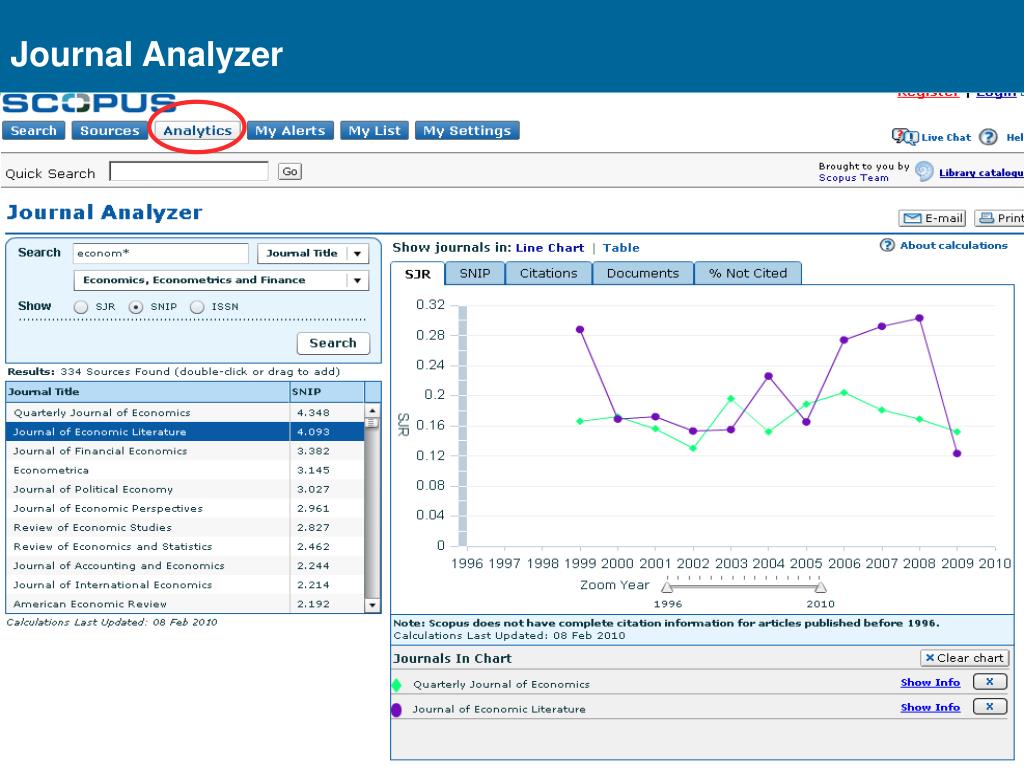This screenshot has height=768, width=1024.
Task: Select Quarterly Journal of Economics in results
Action: (185, 413)
